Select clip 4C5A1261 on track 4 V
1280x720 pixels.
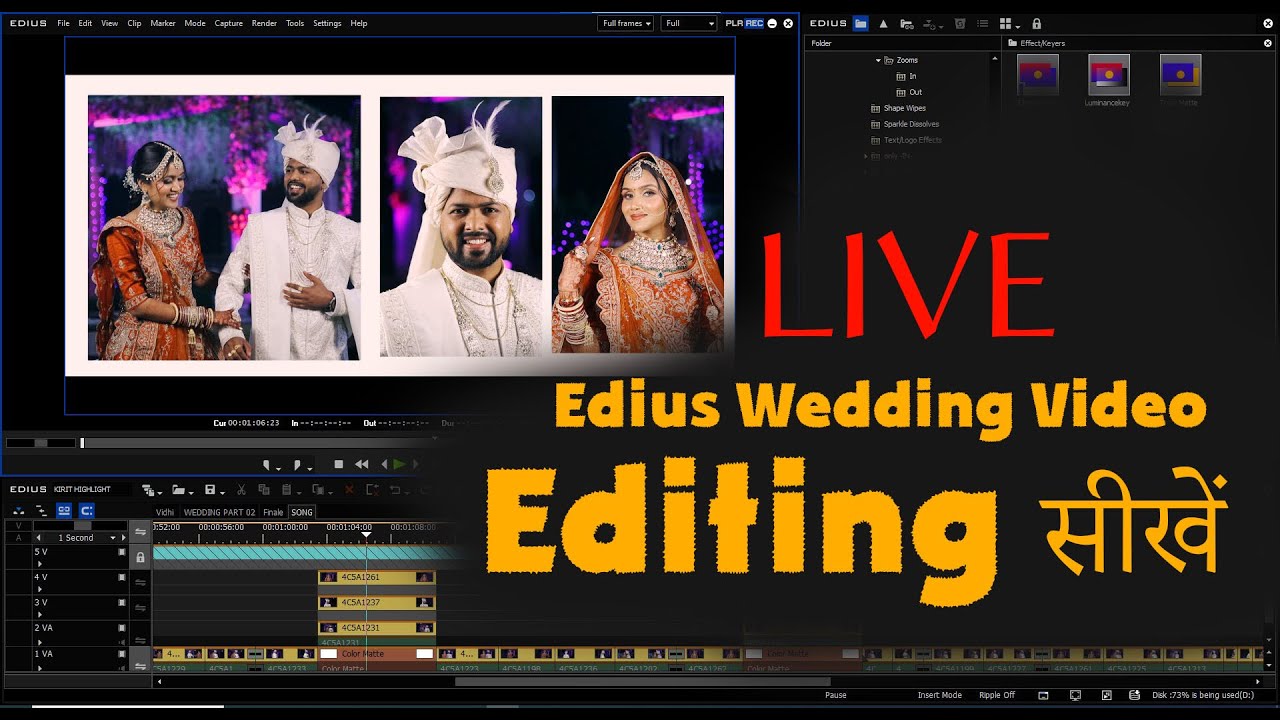point(377,577)
